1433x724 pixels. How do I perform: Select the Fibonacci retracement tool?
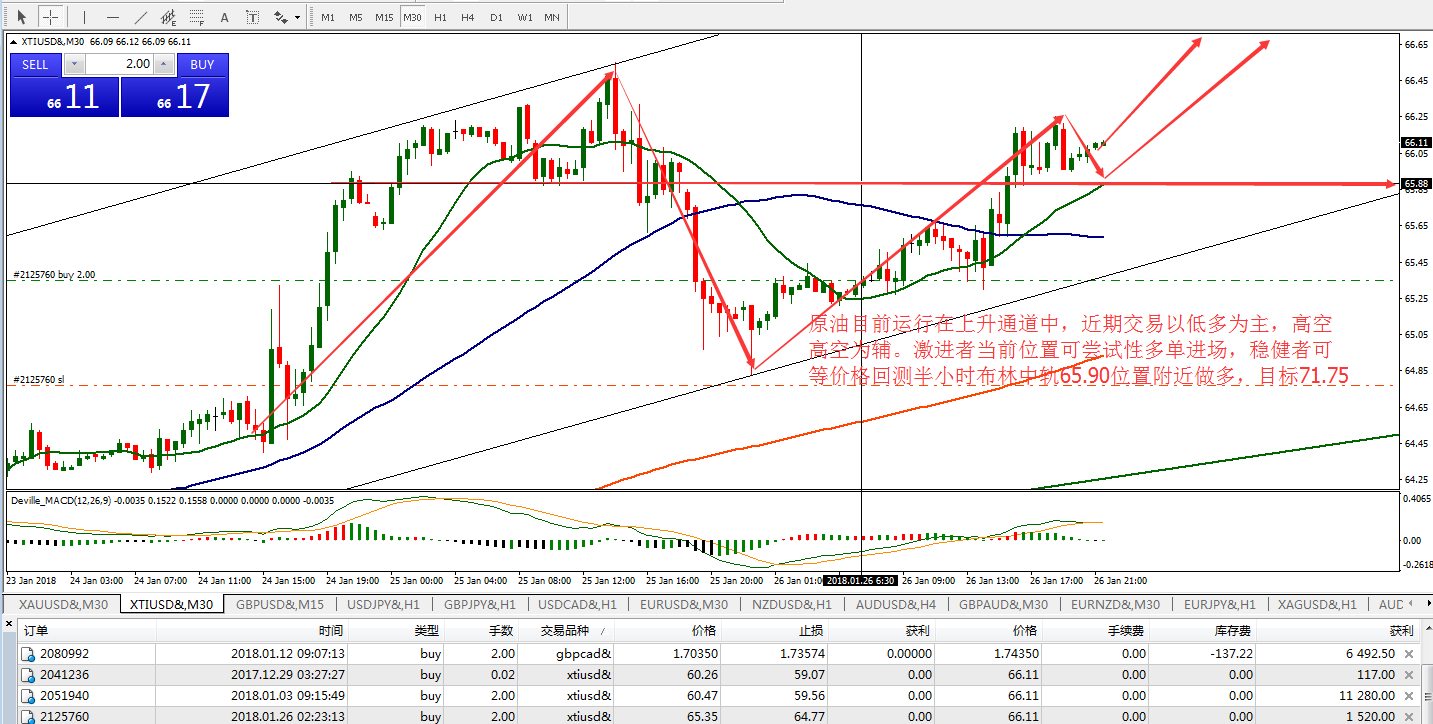point(196,17)
